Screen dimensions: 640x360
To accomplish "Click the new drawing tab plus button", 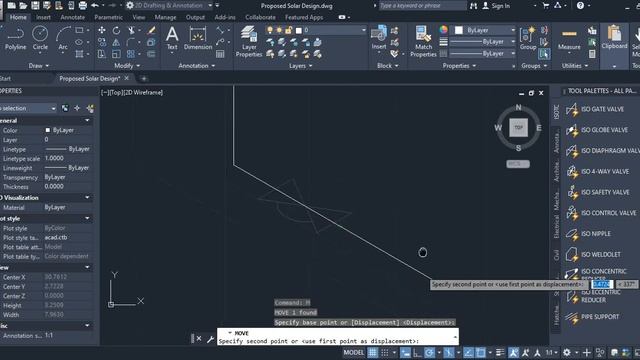I will coord(144,78).
